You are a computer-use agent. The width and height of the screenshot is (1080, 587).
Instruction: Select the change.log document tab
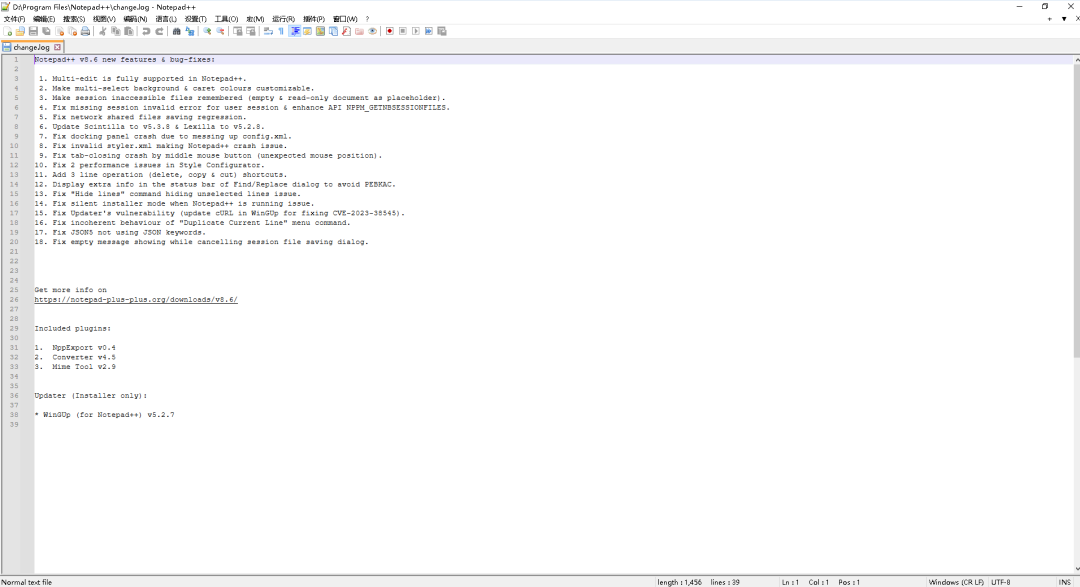[x=31, y=48]
